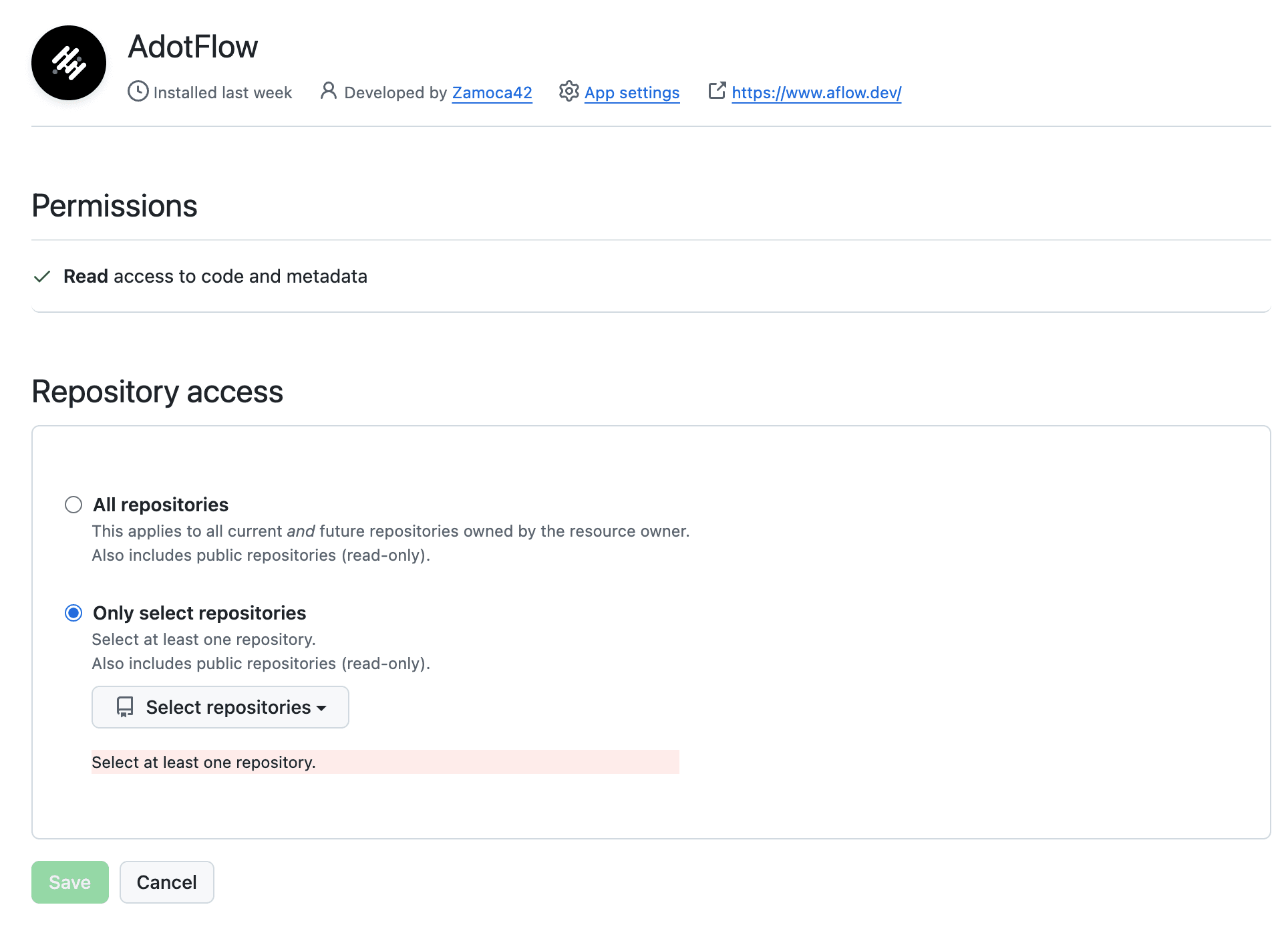Click the Permissions section heading
Screen dimensions: 1288x925
pos(114,206)
